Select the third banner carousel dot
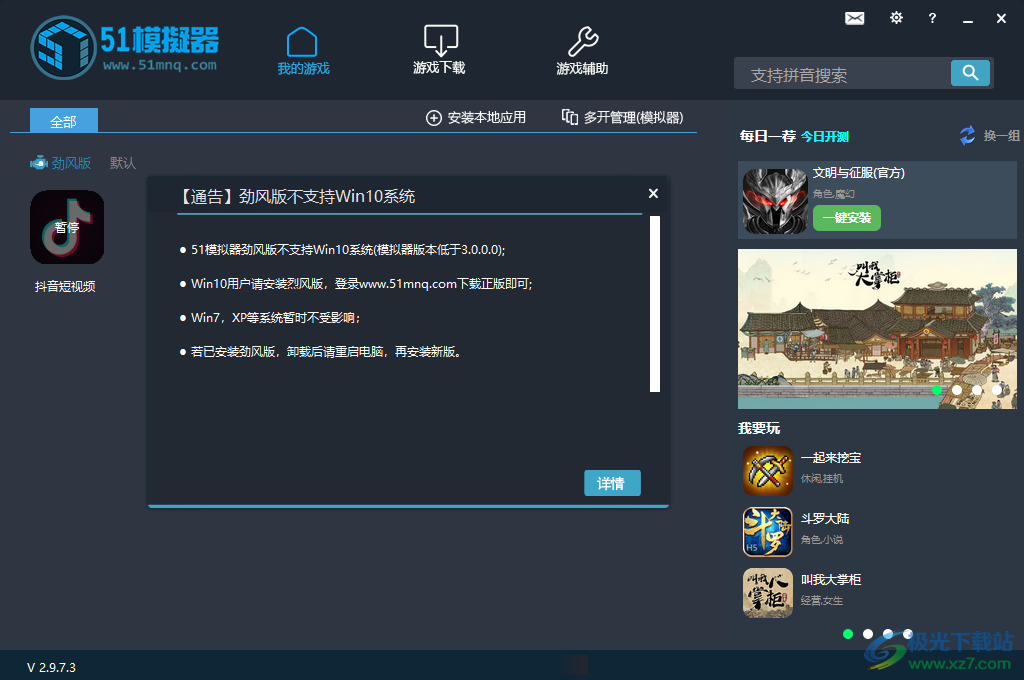 tap(977, 390)
